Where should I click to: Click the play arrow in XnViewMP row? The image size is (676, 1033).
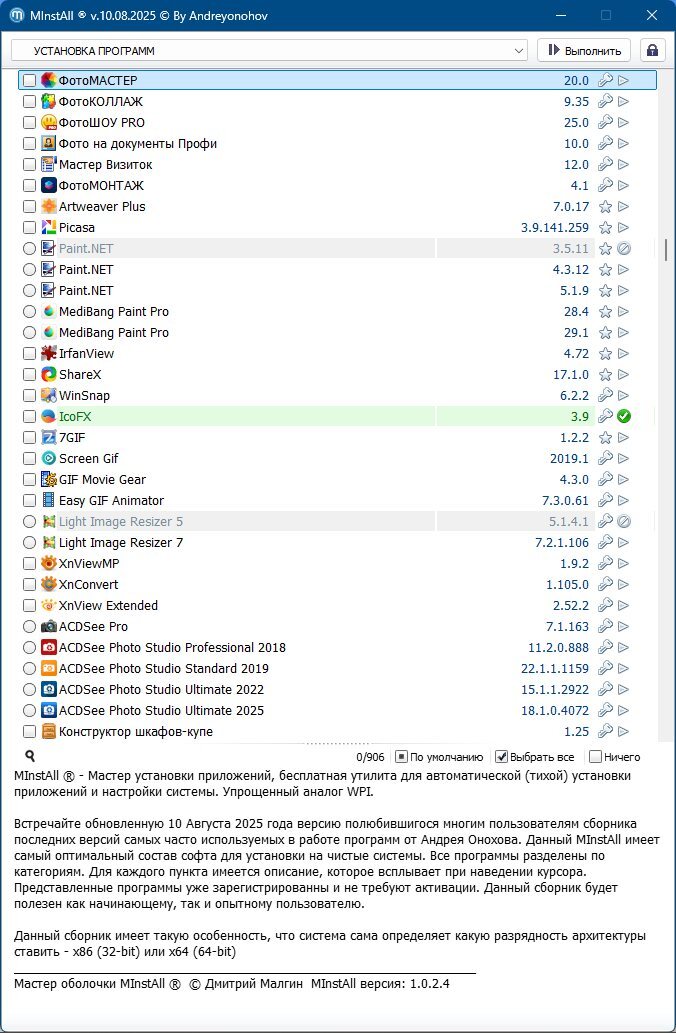tap(624, 563)
